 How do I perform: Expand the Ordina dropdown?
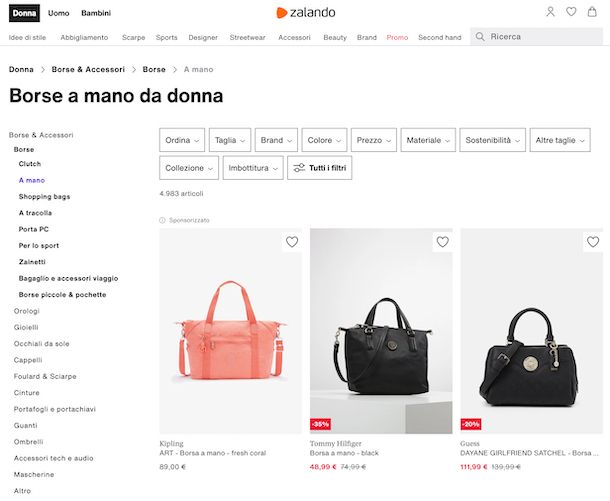pos(182,140)
